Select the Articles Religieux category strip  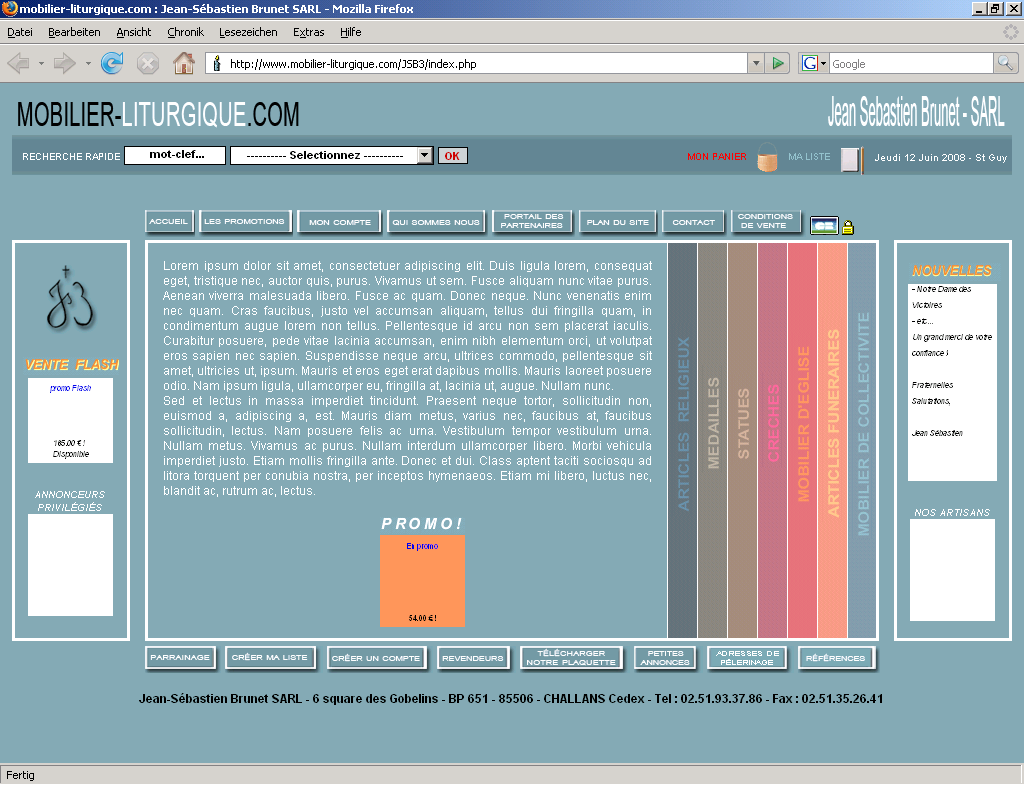point(682,440)
